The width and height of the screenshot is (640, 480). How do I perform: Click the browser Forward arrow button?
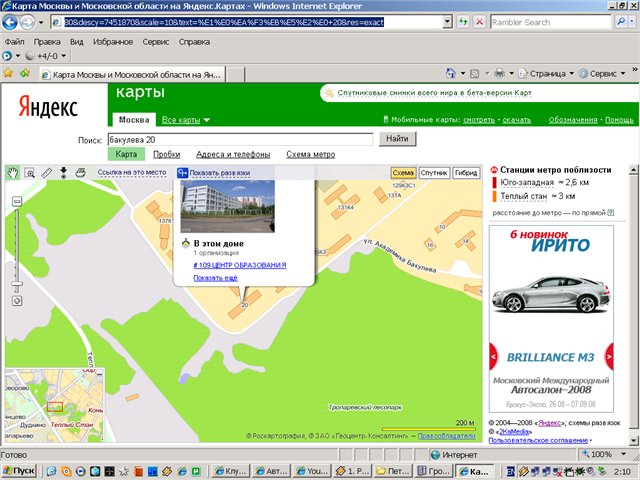click(x=27, y=22)
